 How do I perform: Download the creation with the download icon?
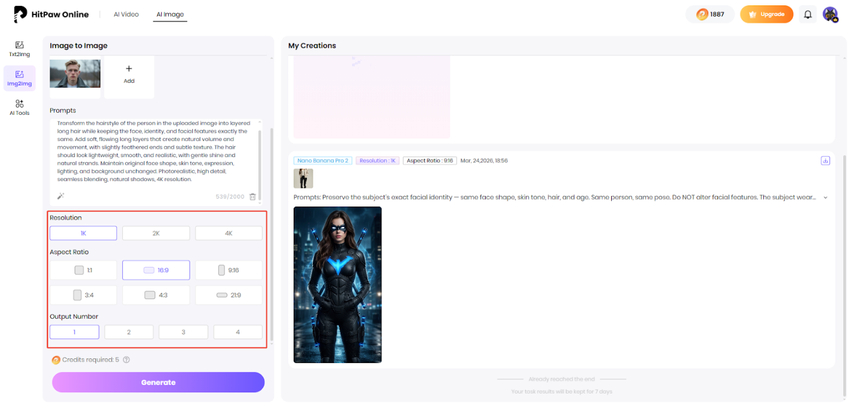(825, 160)
